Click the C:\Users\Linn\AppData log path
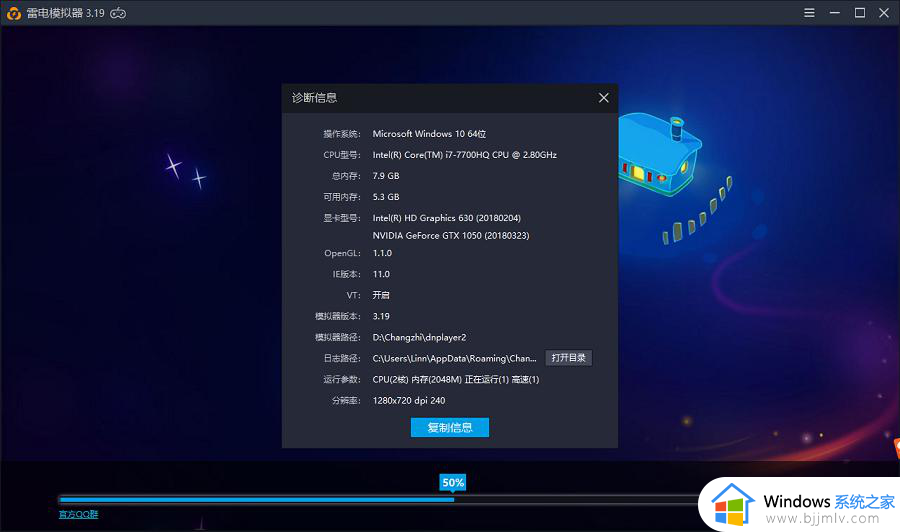Viewport: 900px width, 532px height. tap(455, 359)
